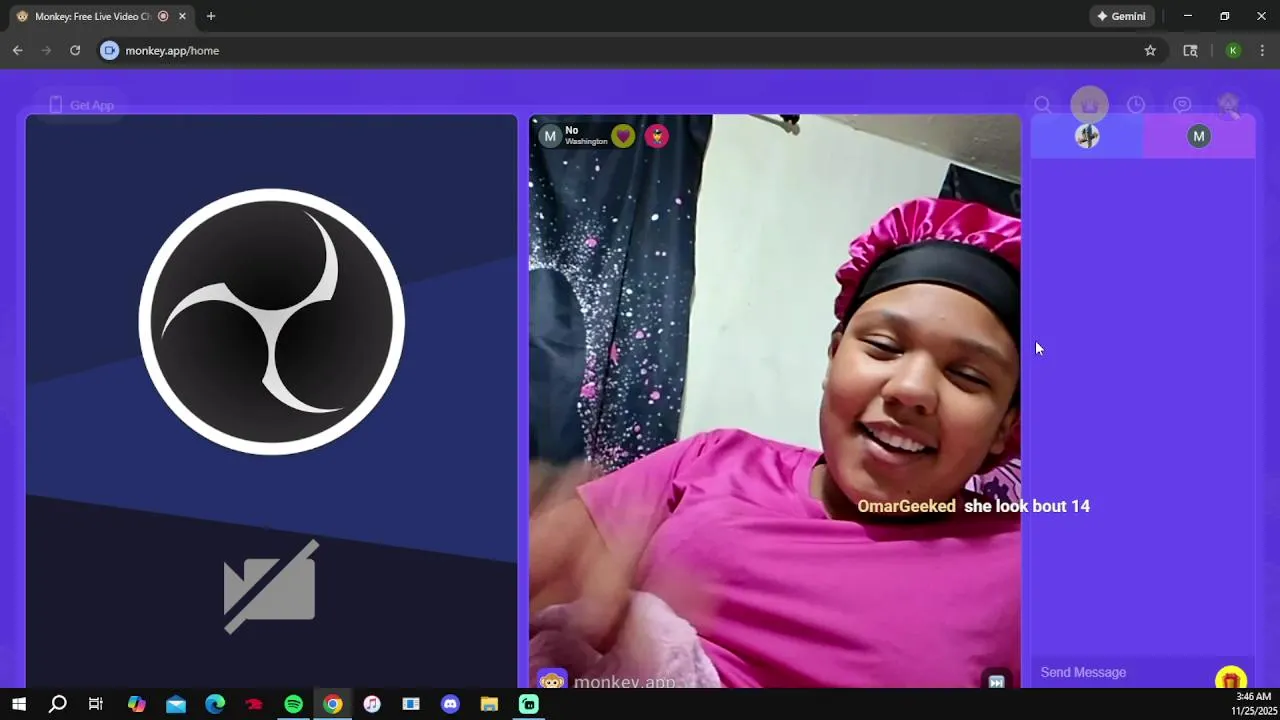Open the profile avatar icon in header
This screenshot has width=1280, height=720.
pos(1228,105)
